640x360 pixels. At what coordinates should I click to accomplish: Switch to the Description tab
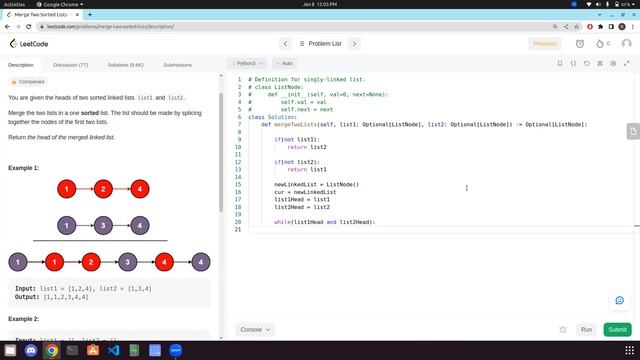point(21,65)
